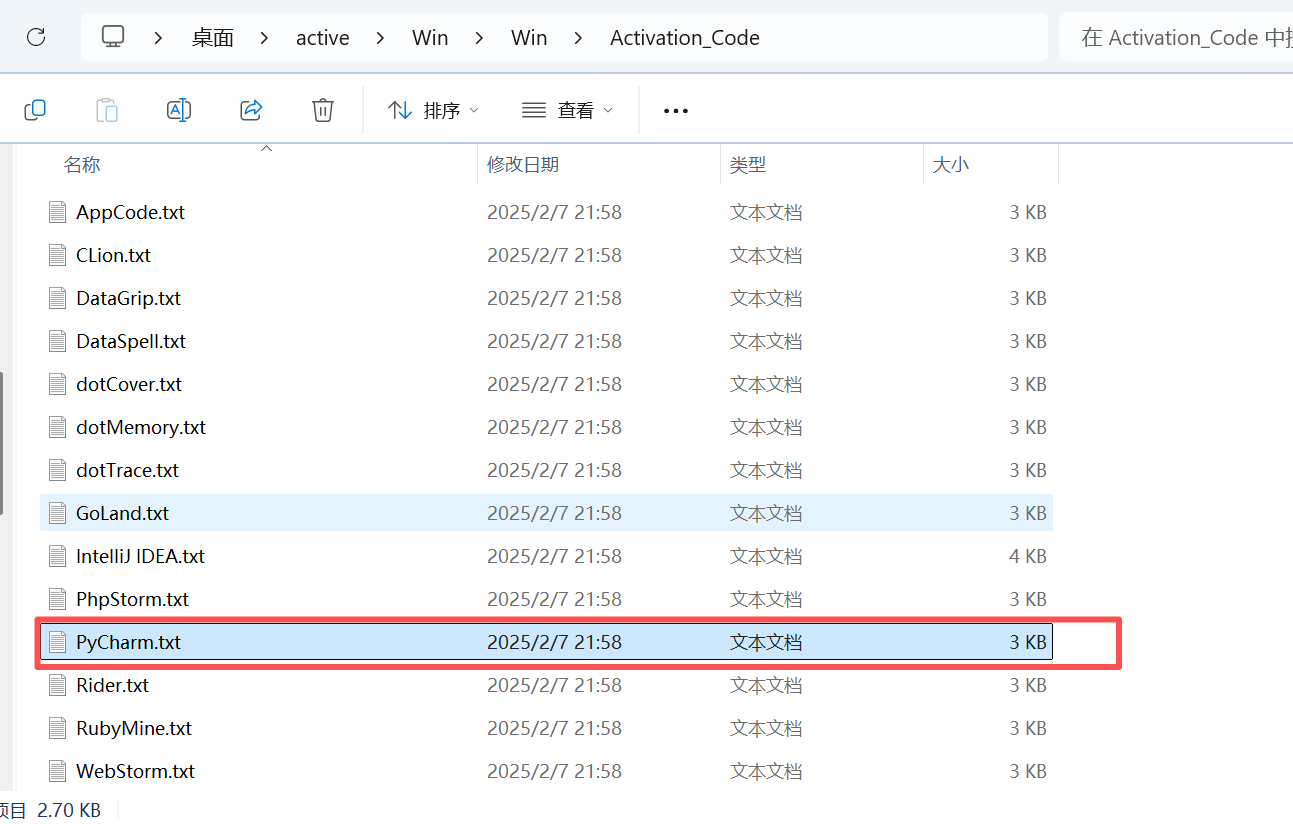The width and height of the screenshot is (1293, 824).
Task: Select the RubyMine.txt file
Action: pyautogui.click(x=546, y=728)
